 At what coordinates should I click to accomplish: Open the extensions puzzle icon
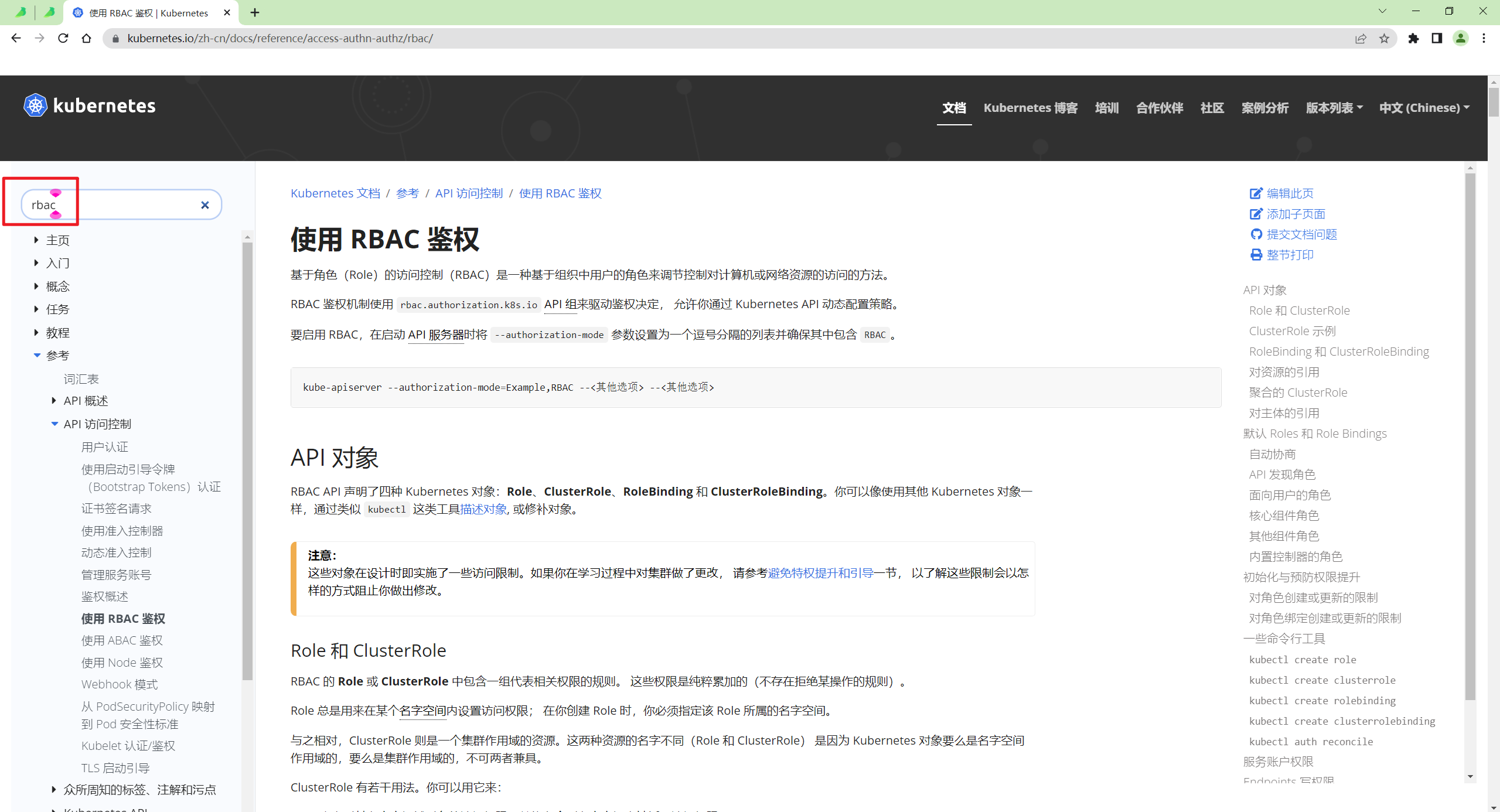(1413, 38)
